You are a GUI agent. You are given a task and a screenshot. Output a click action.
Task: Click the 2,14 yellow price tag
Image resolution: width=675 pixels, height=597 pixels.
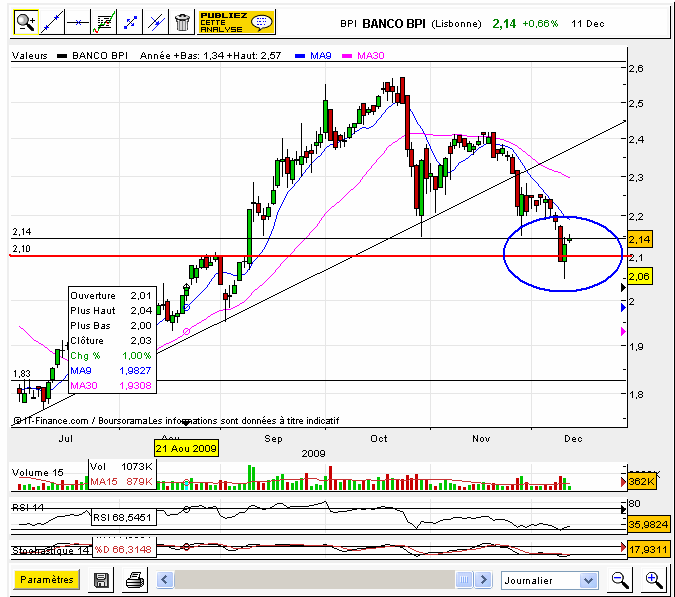click(640, 239)
